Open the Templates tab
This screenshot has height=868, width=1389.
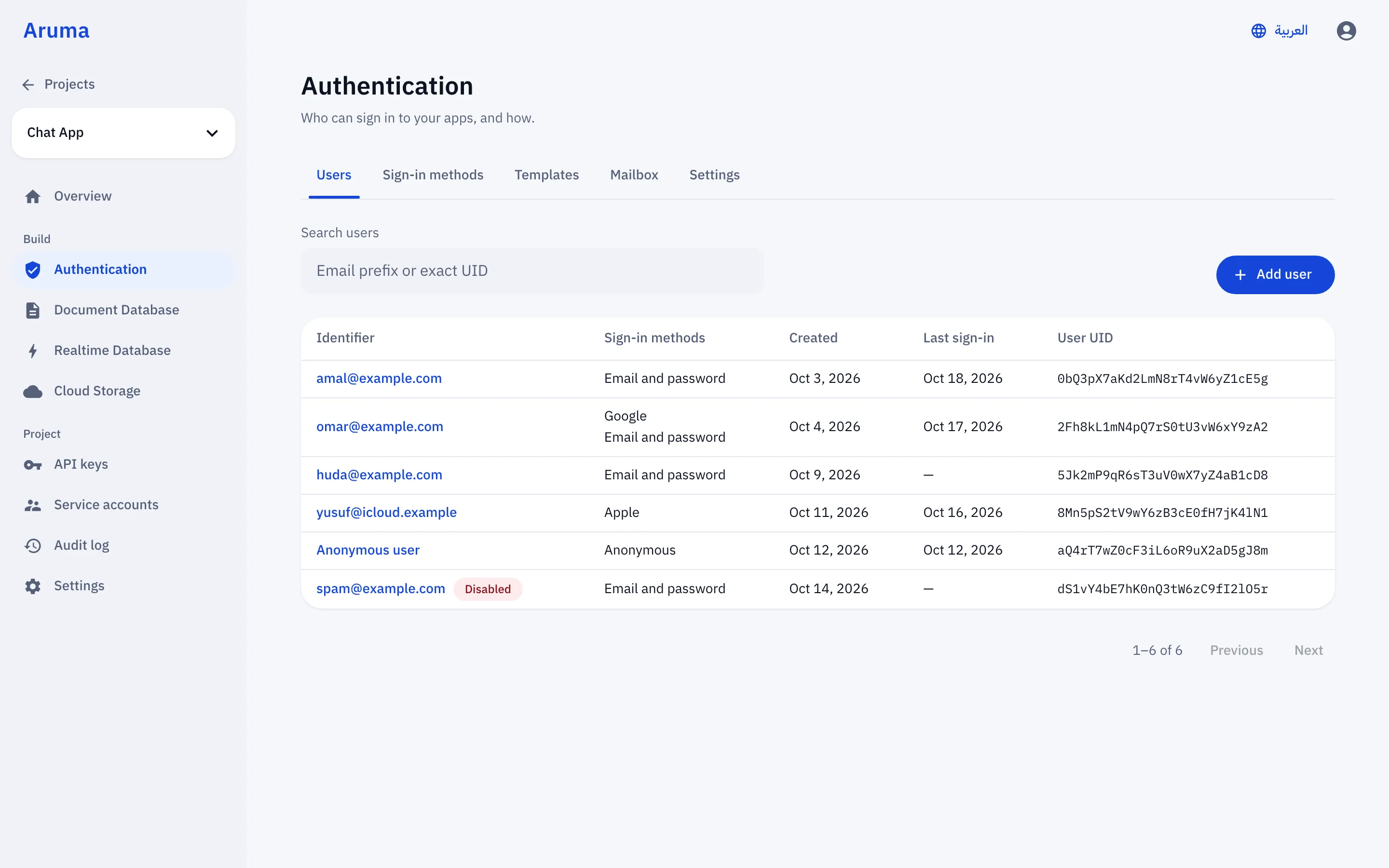[x=546, y=175]
